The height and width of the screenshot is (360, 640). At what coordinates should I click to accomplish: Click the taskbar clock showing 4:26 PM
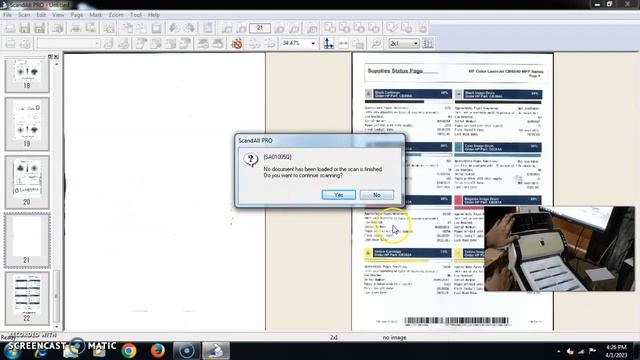616,351
